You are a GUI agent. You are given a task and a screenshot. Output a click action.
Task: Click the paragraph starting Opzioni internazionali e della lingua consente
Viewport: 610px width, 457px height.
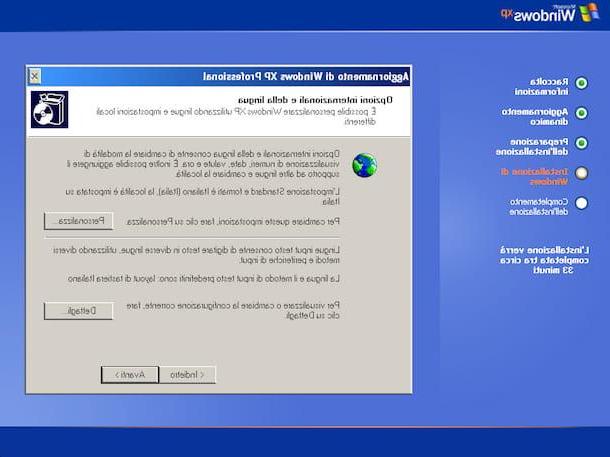point(203,164)
